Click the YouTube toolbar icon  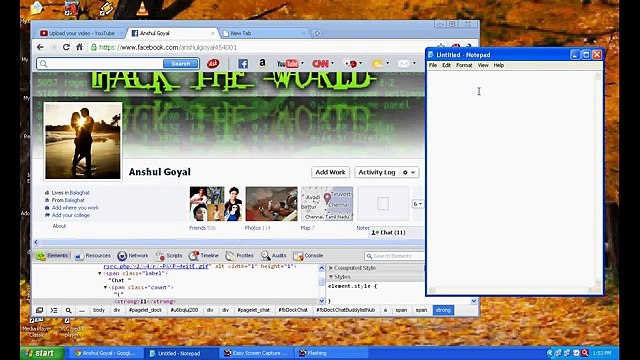pos(287,64)
